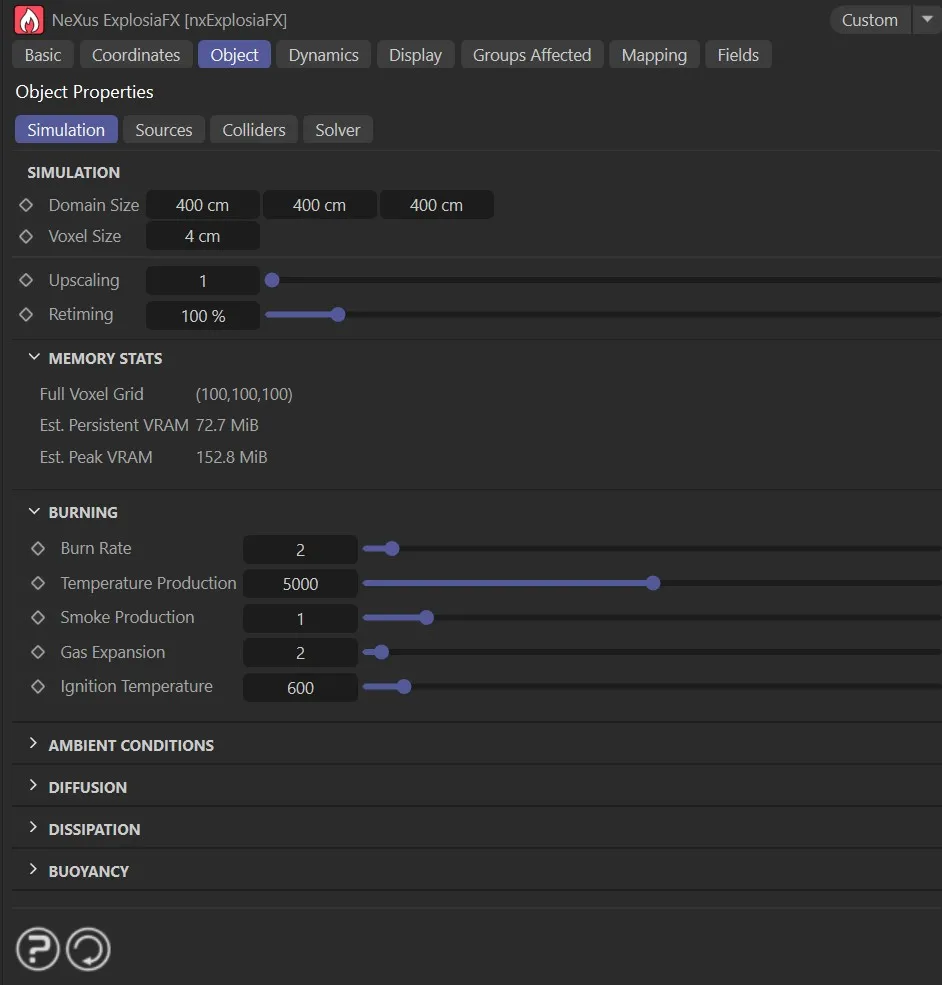Screen dimensions: 942x985
Task: Click the Voxel Size input field
Action: [202, 236]
